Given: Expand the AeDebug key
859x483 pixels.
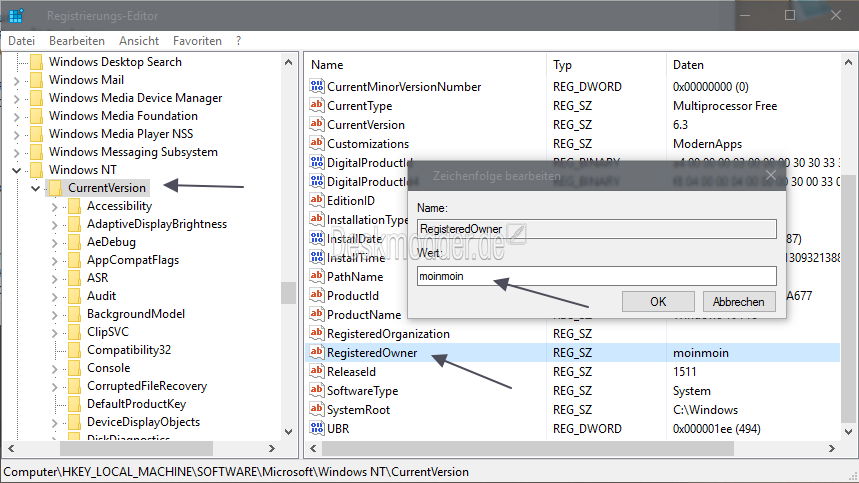Looking at the screenshot, I should 54,243.
